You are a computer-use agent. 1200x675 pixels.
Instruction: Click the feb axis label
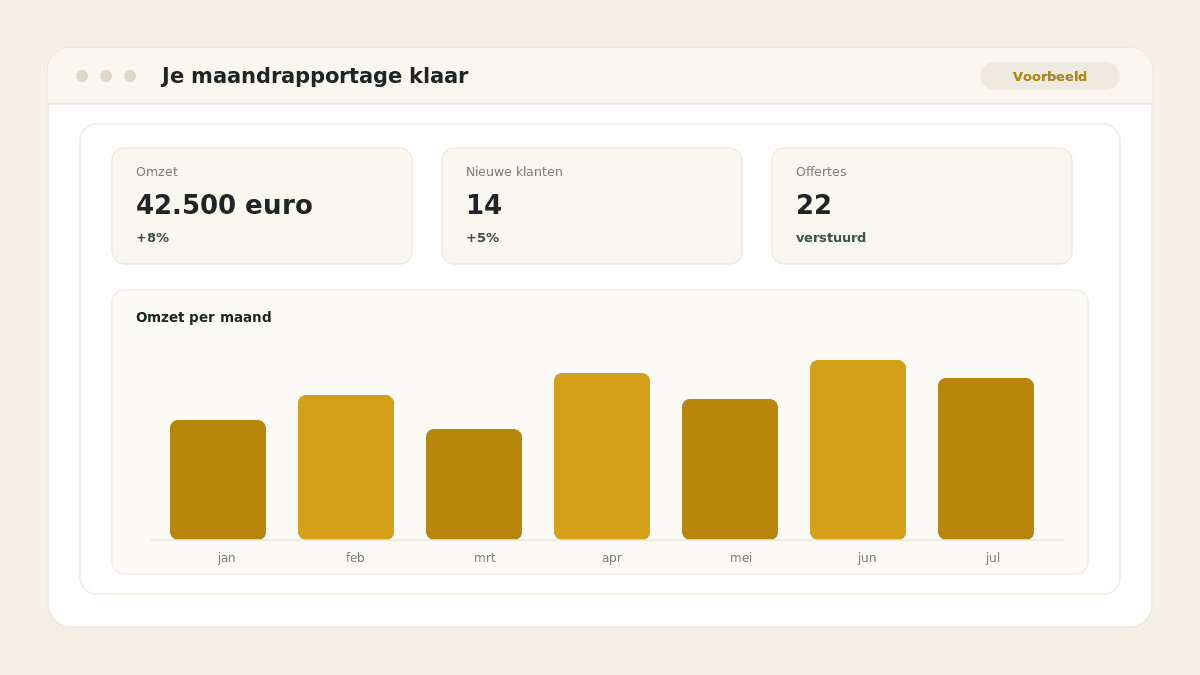click(x=355, y=558)
